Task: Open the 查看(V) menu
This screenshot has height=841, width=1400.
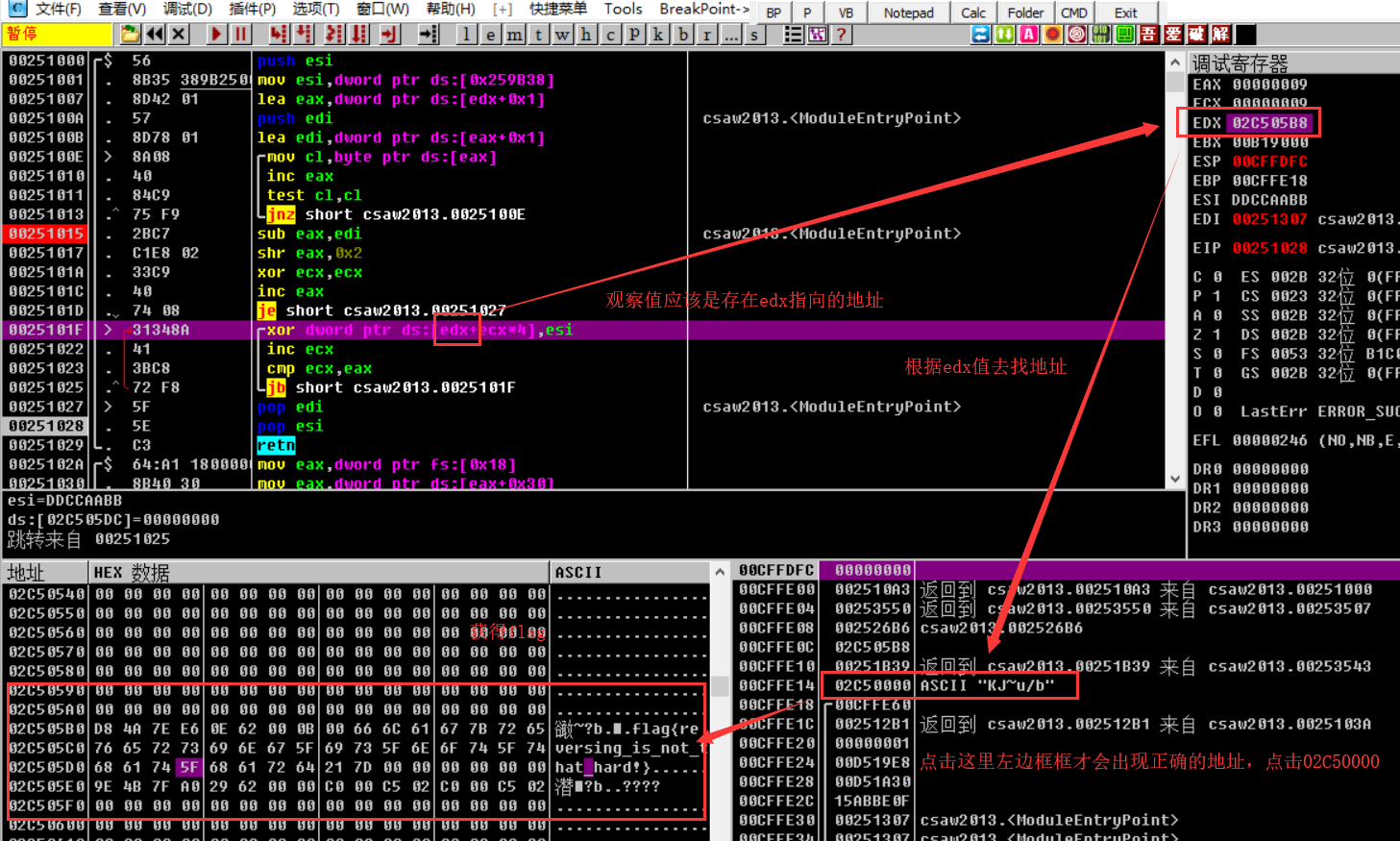Action: (122, 10)
